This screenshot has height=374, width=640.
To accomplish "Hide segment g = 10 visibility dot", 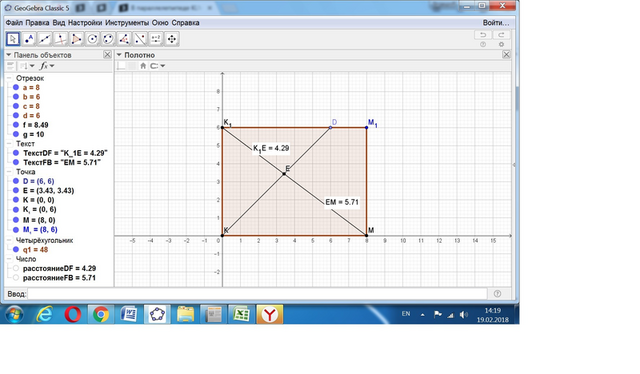I will [16, 134].
